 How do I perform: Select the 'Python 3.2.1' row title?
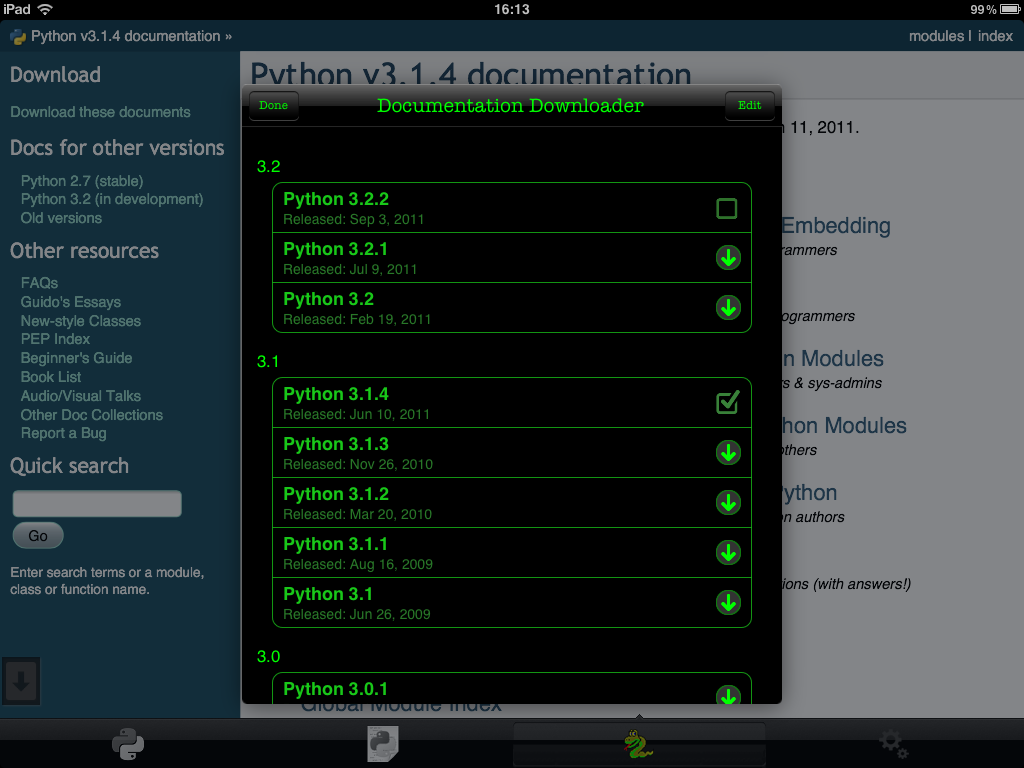point(336,249)
